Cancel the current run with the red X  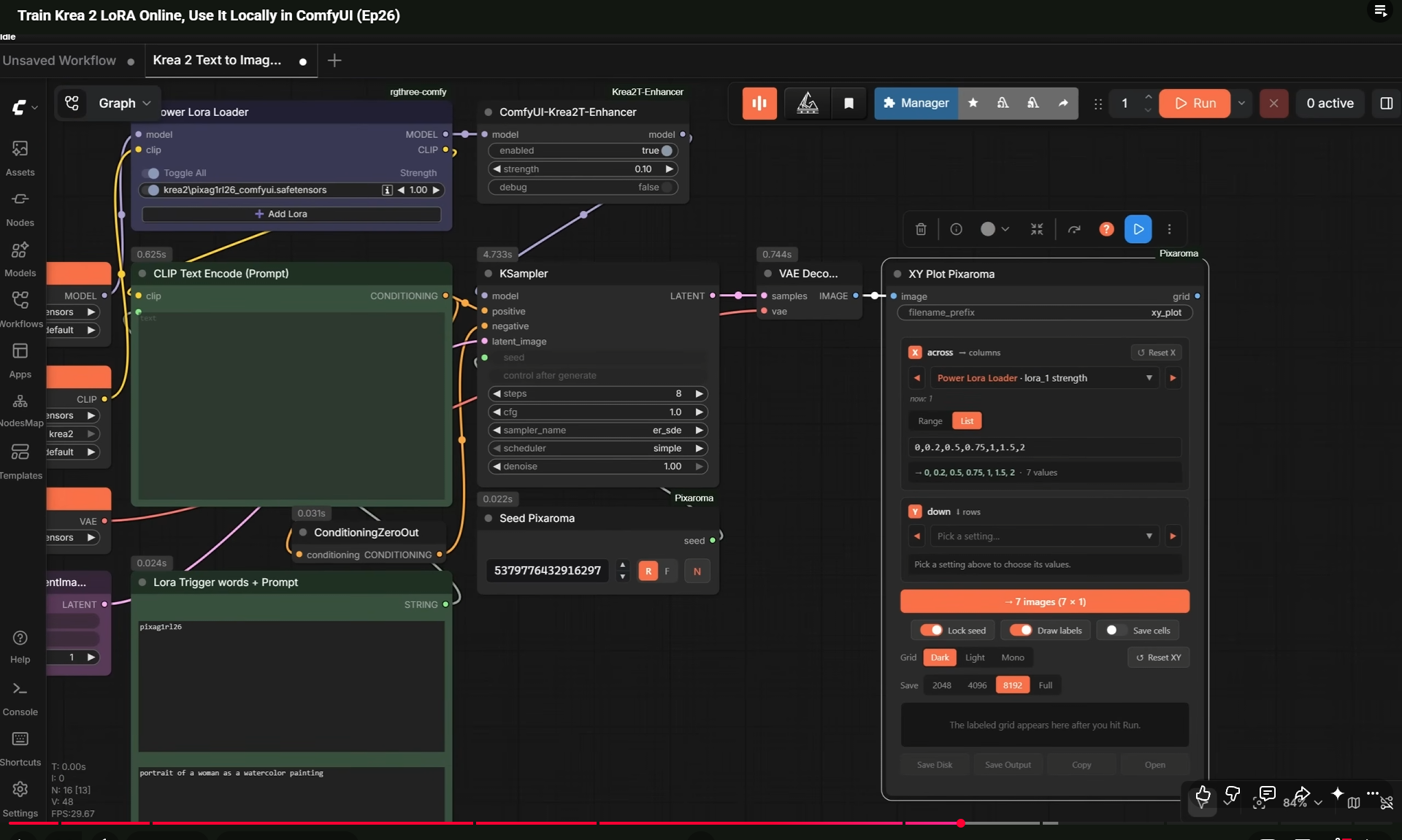(x=1273, y=104)
